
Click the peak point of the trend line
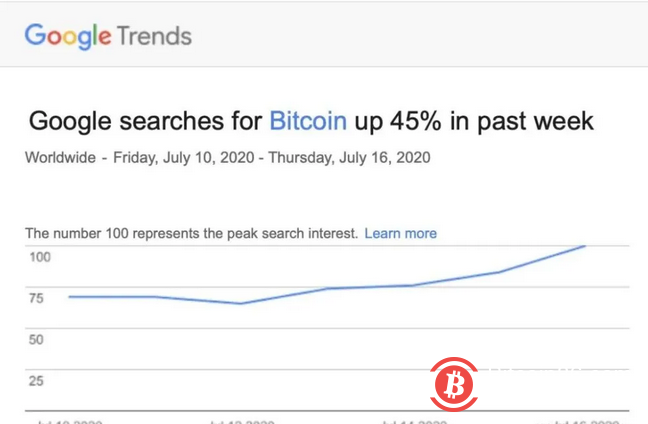(x=584, y=246)
